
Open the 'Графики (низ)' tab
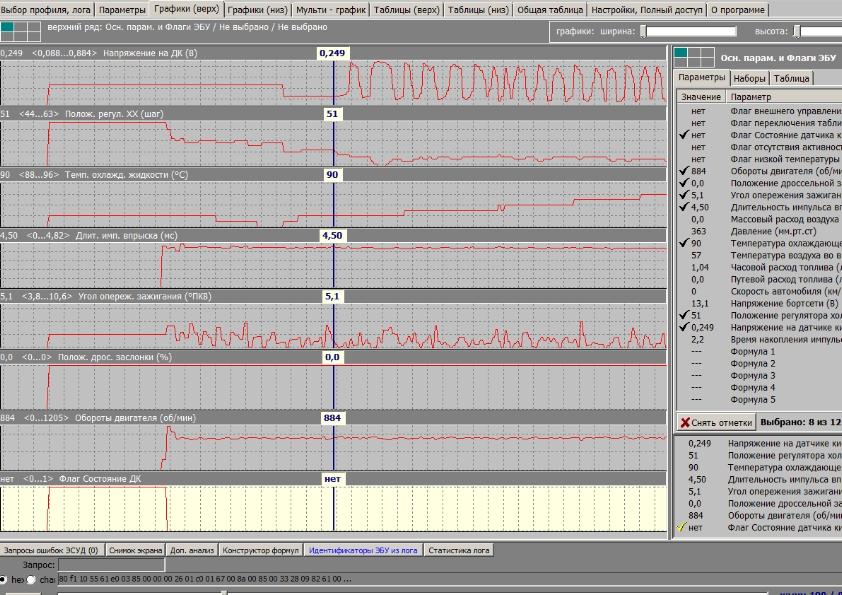pyautogui.click(x=258, y=10)
